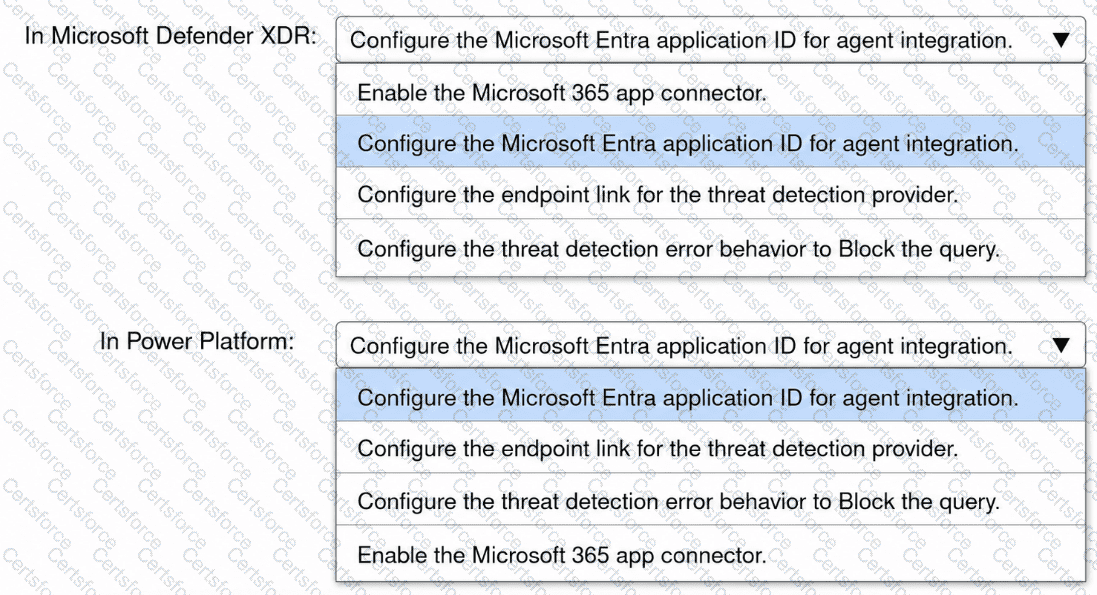Click the Power Platform combo box selected value
Image resolution: width=1097 pixels, height=595 pixels.
tap(681, 346)
